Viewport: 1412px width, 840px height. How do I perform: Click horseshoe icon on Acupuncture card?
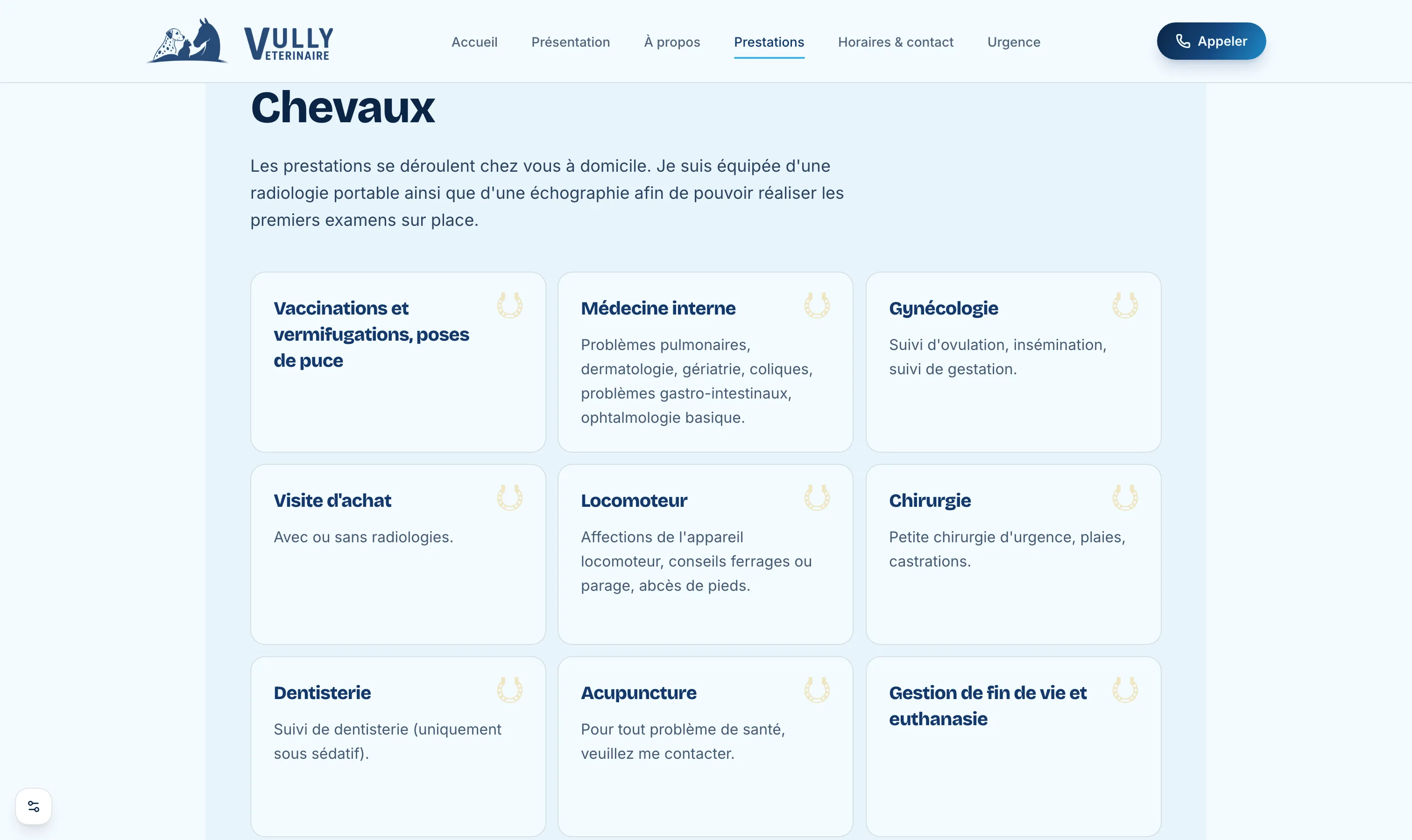pos(817,690)
